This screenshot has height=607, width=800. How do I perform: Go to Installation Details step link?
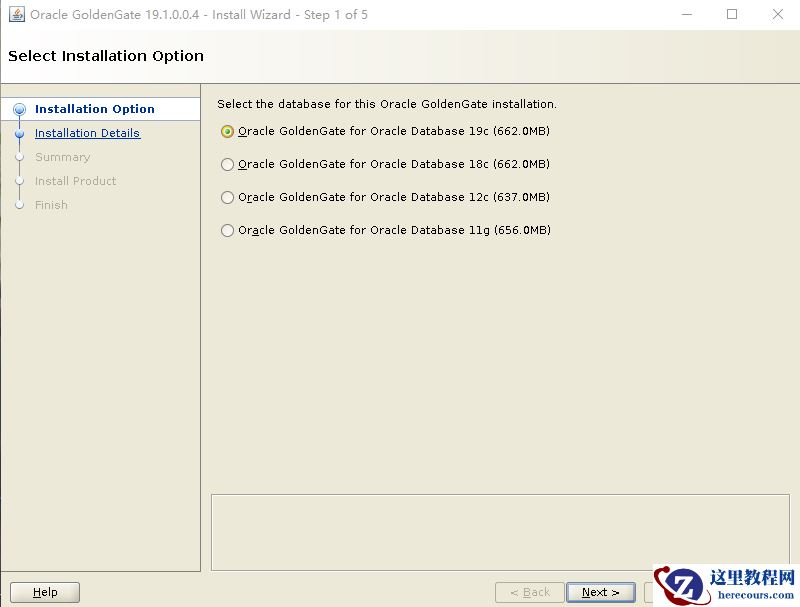87,133
